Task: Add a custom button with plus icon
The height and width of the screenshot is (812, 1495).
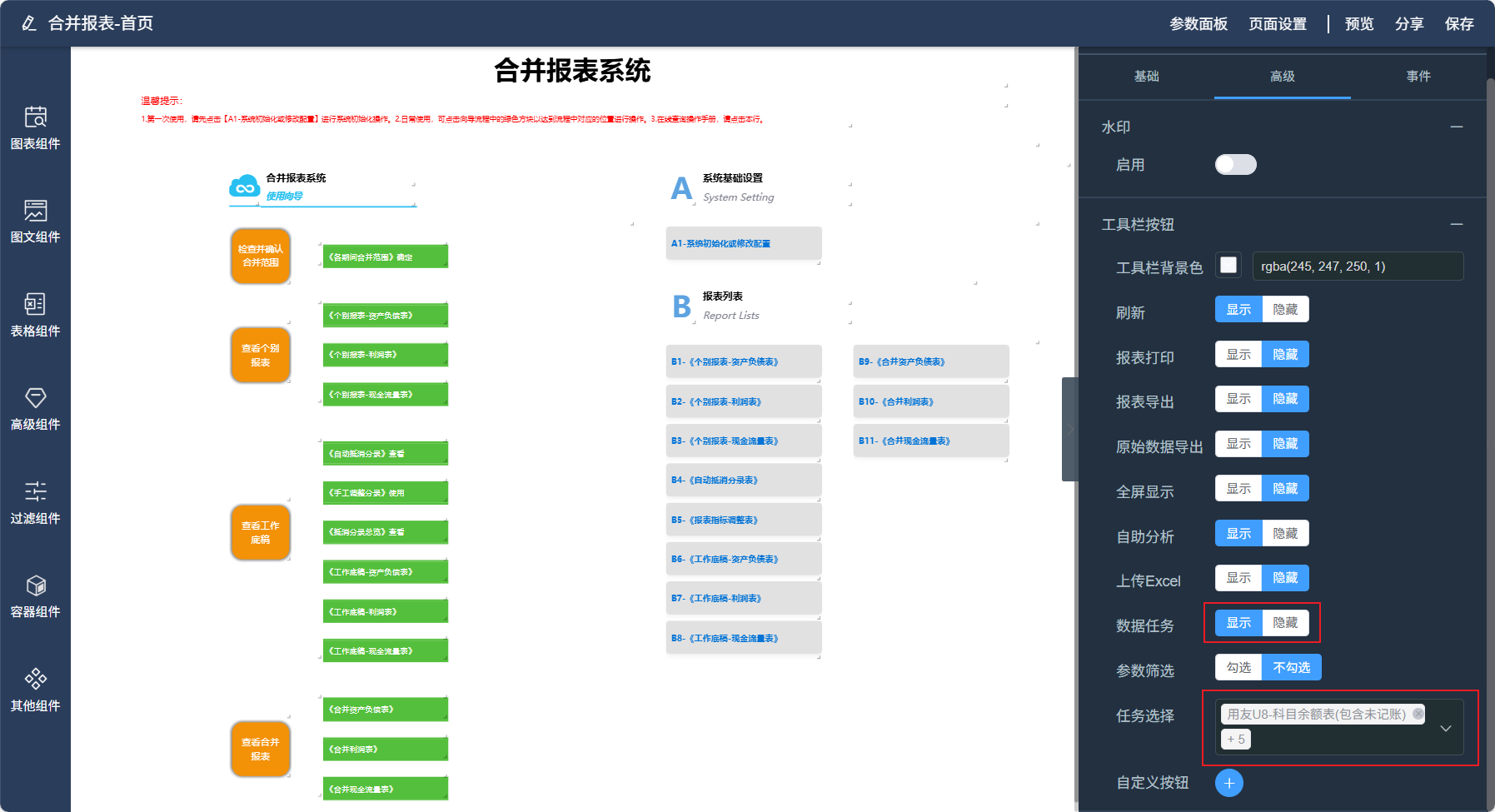Action: pos(1228,783)
